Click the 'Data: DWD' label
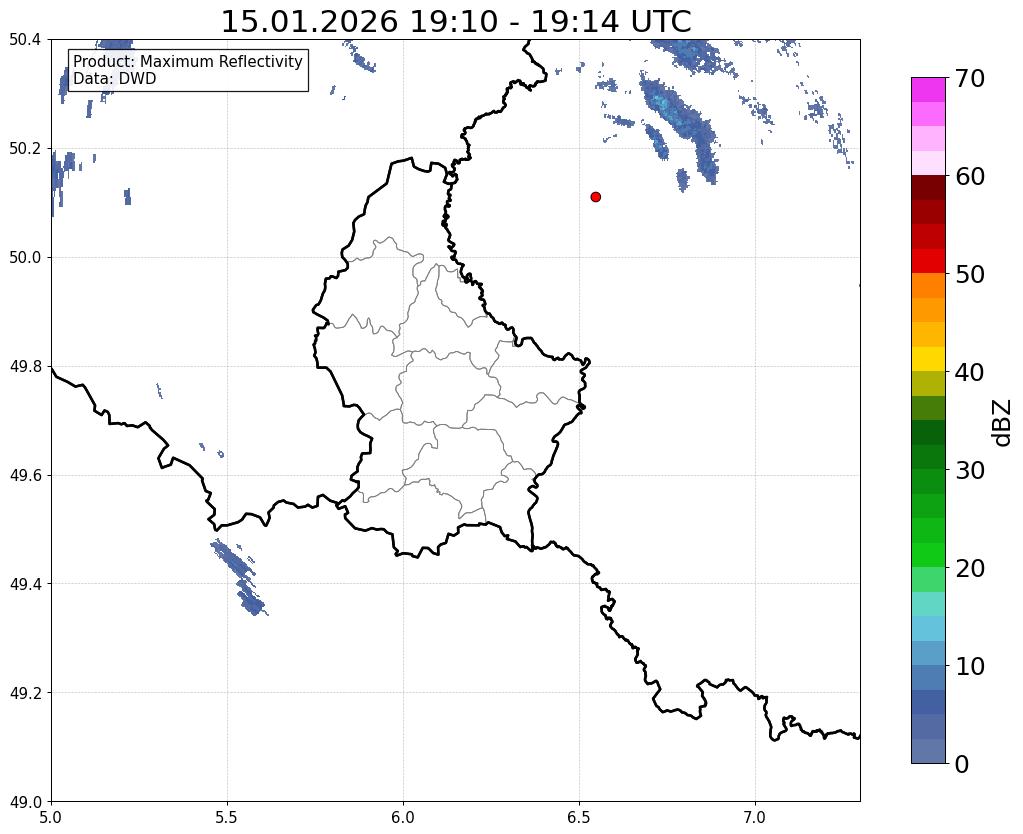Viewport: 1023px width, 834px height. point(115,78)
